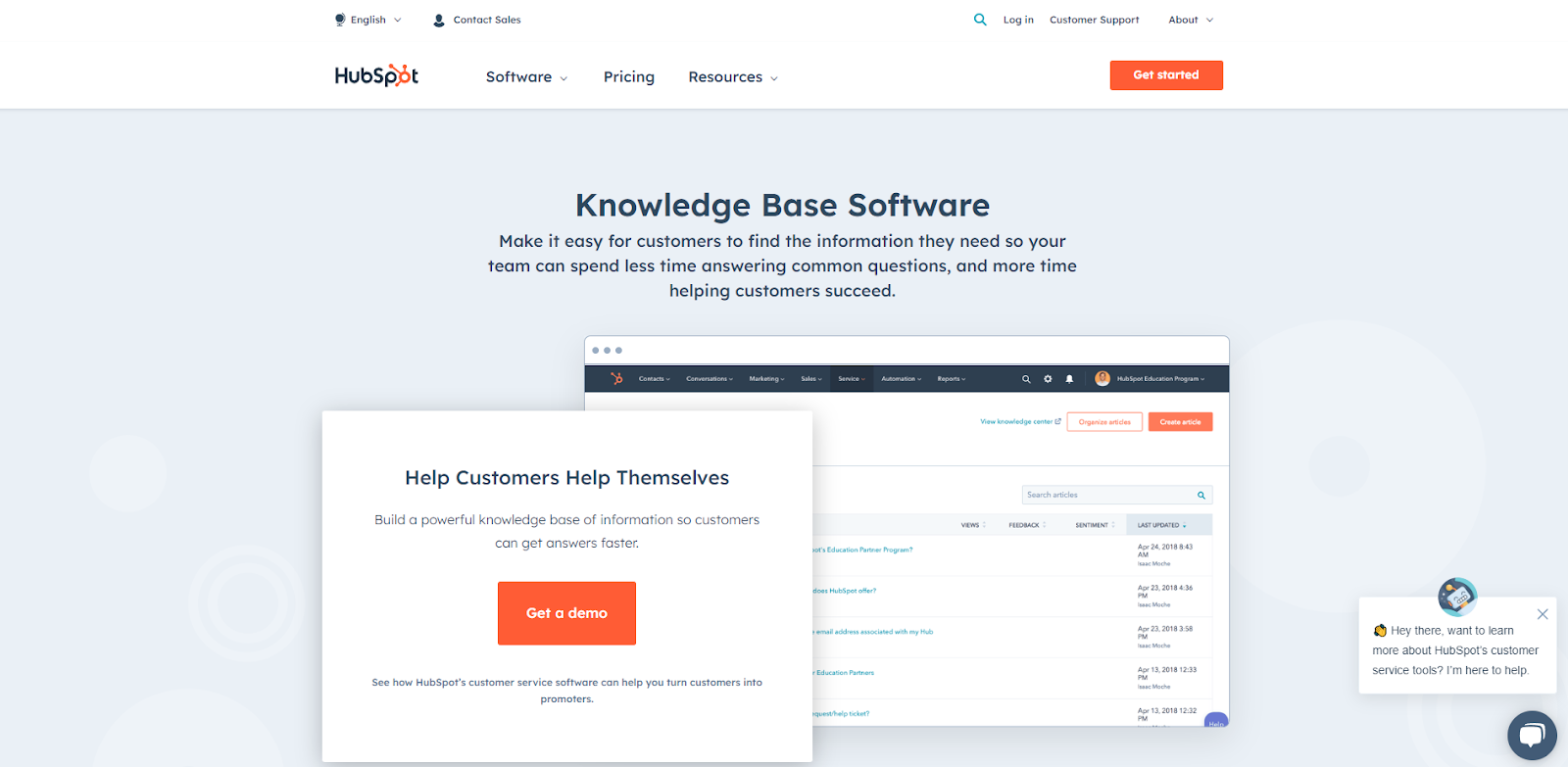This screenshot has height=767, width=1568.
Task: Click the globe language icon
Action: (340, 20)
